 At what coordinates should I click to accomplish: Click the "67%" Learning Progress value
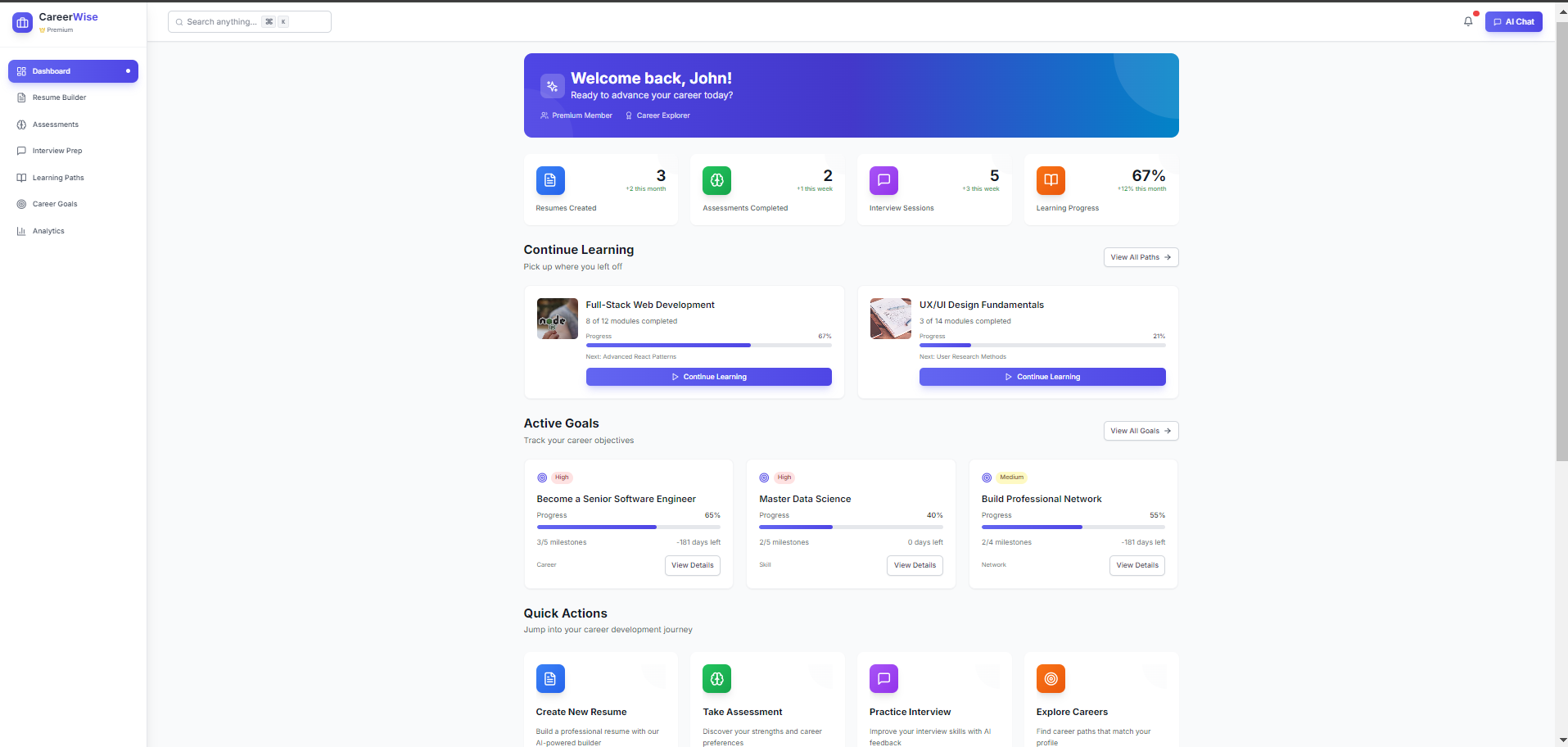point(1149,175)
